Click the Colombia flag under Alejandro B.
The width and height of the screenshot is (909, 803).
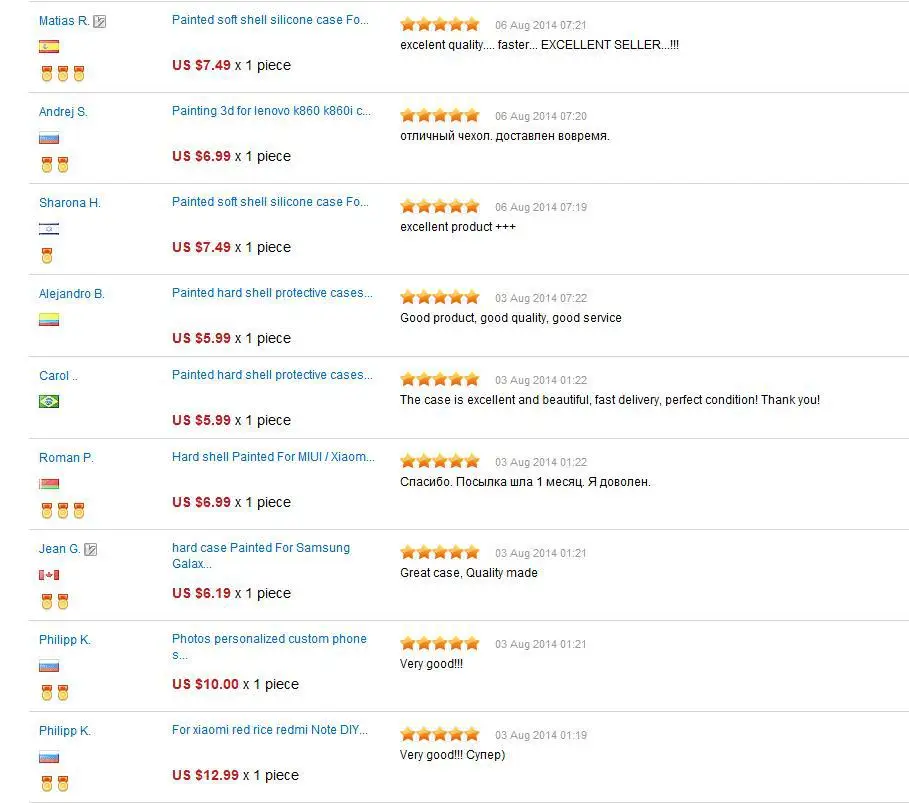click(x=49, y=319)
